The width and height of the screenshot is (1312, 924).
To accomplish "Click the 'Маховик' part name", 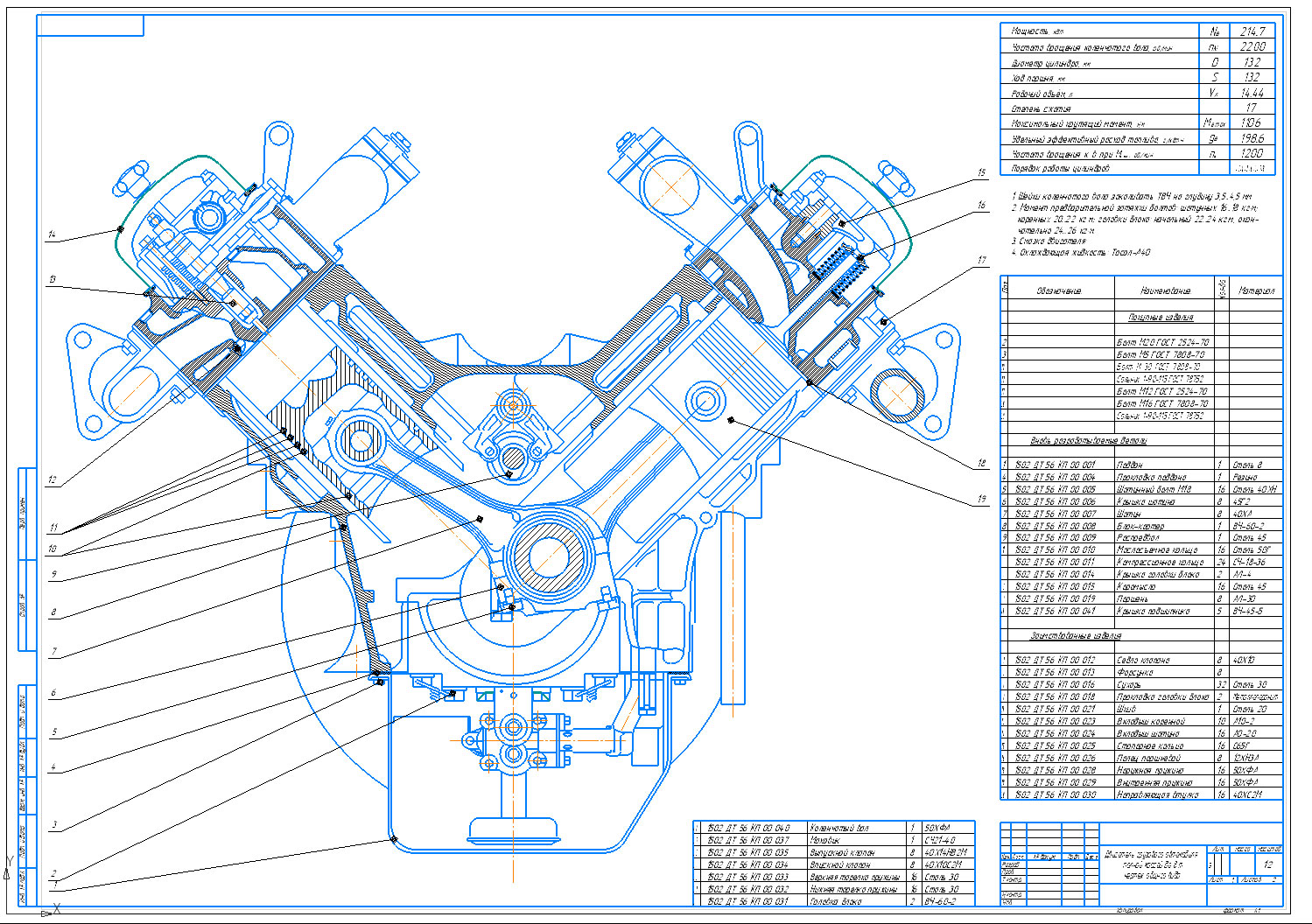I will point(824,840).
